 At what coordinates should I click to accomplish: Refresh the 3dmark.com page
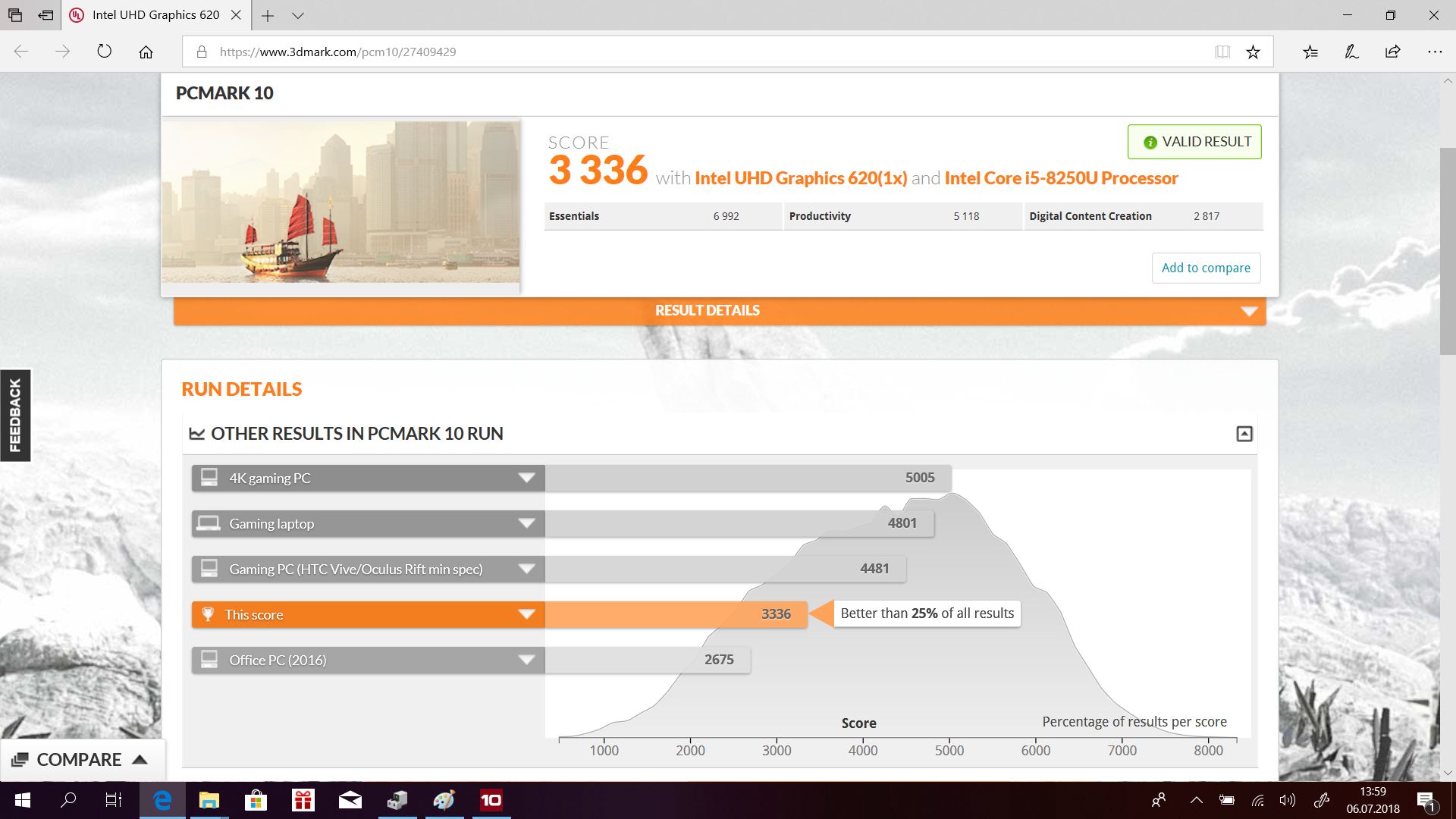(104, 51)
